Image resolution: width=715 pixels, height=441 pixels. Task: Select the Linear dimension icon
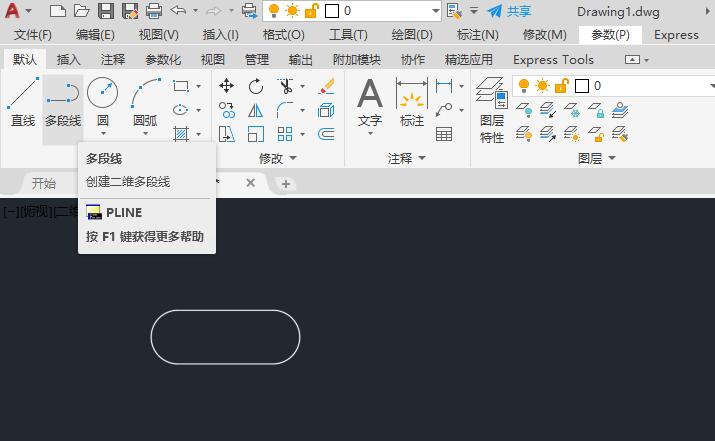pyautogui.click(x=444, y=86)
